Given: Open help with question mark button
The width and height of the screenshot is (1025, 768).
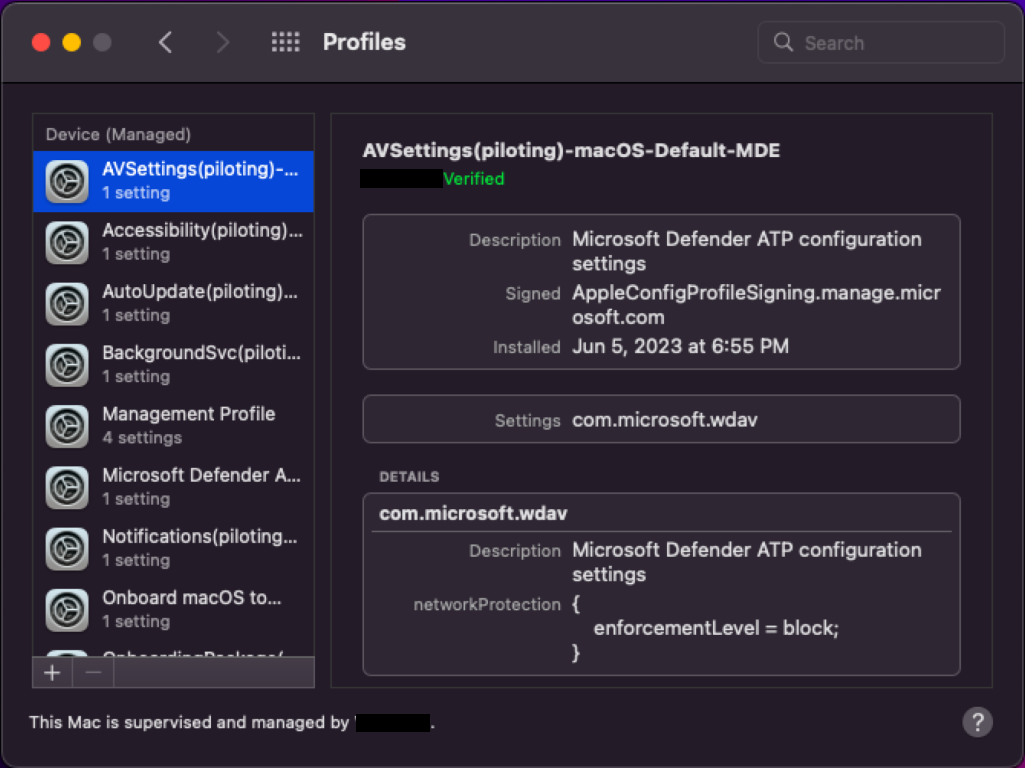Looking at the screenshot, I should point(977,722).
